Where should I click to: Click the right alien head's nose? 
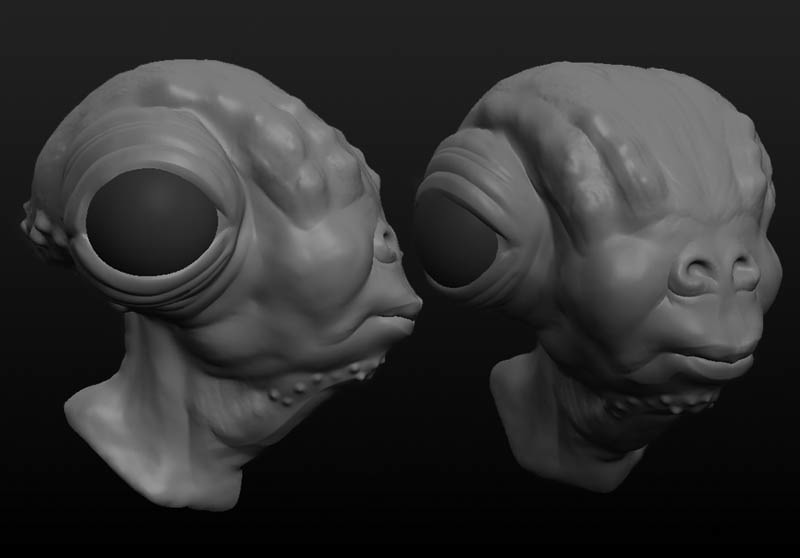pyautogui.click(x=716, y=269)
